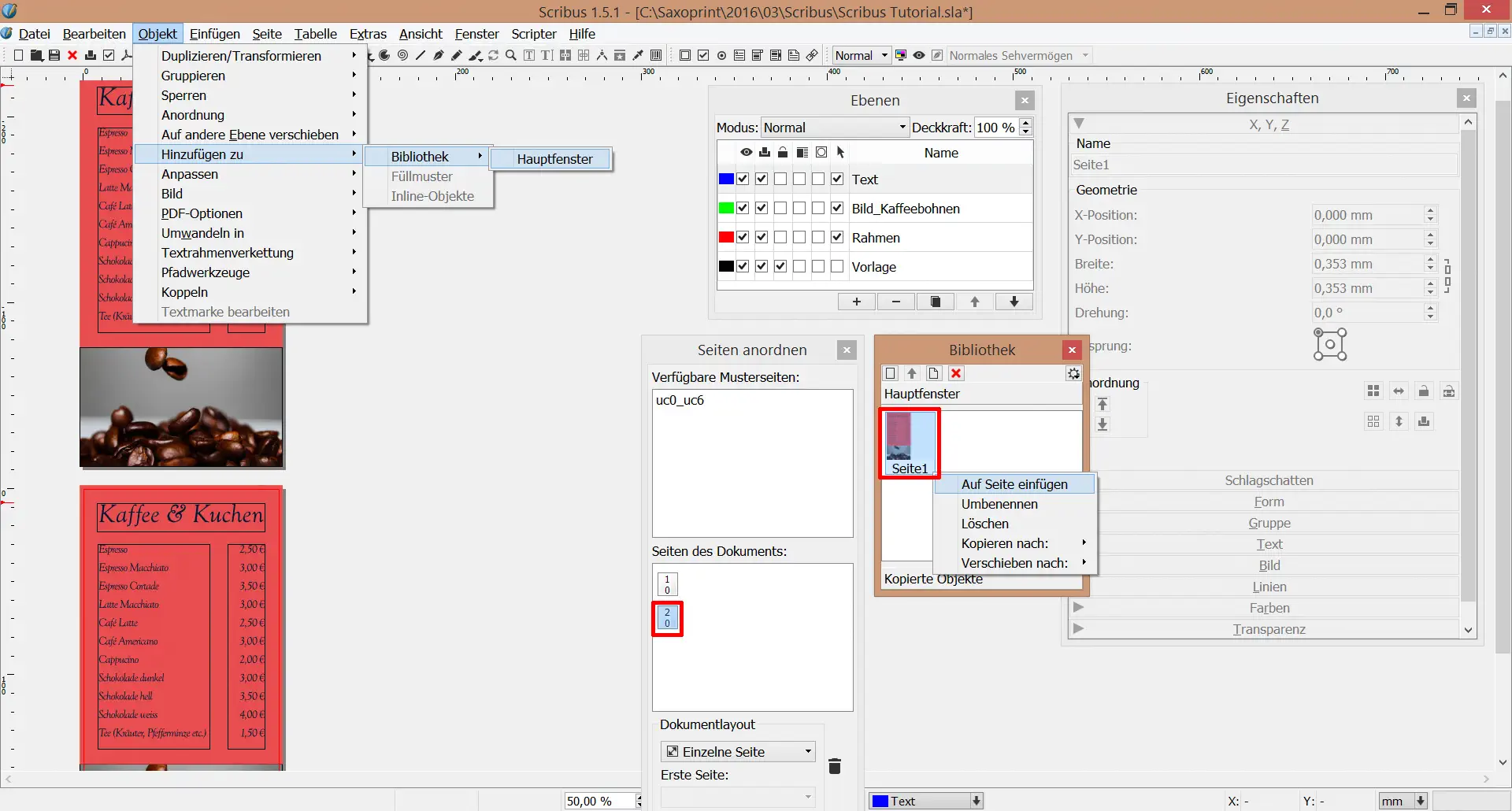Screen dimensions: 1512x811
Task: Pick the Eyedropper color tool
Action: 639,55
